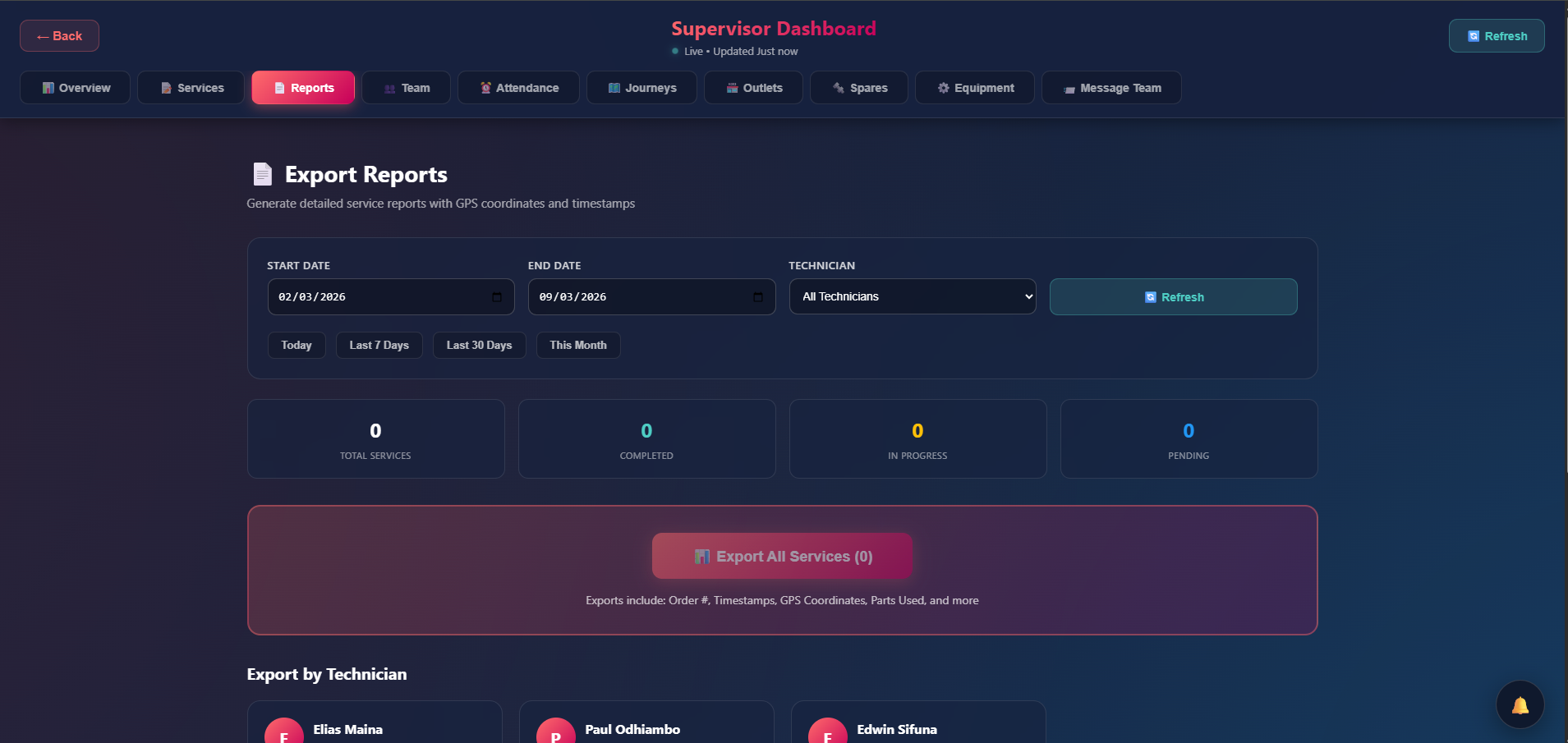Image resolution: width=1568 pixels, height=743 pixels.
Task: Switch to the Overview tab
Action: [x=76, y=88]
